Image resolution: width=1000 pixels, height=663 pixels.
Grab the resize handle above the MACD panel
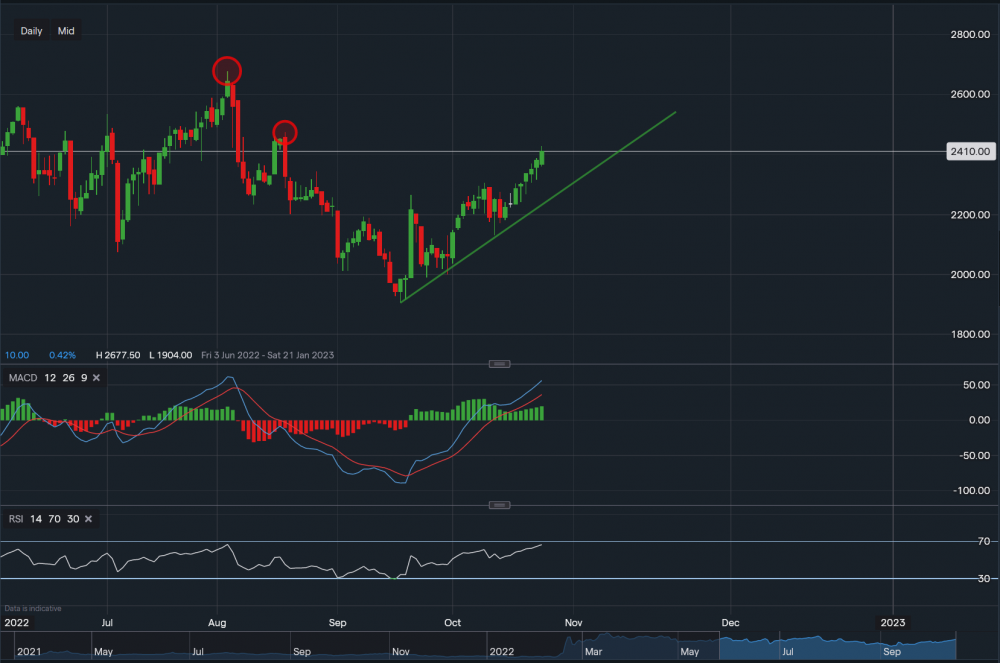[500, 364]
